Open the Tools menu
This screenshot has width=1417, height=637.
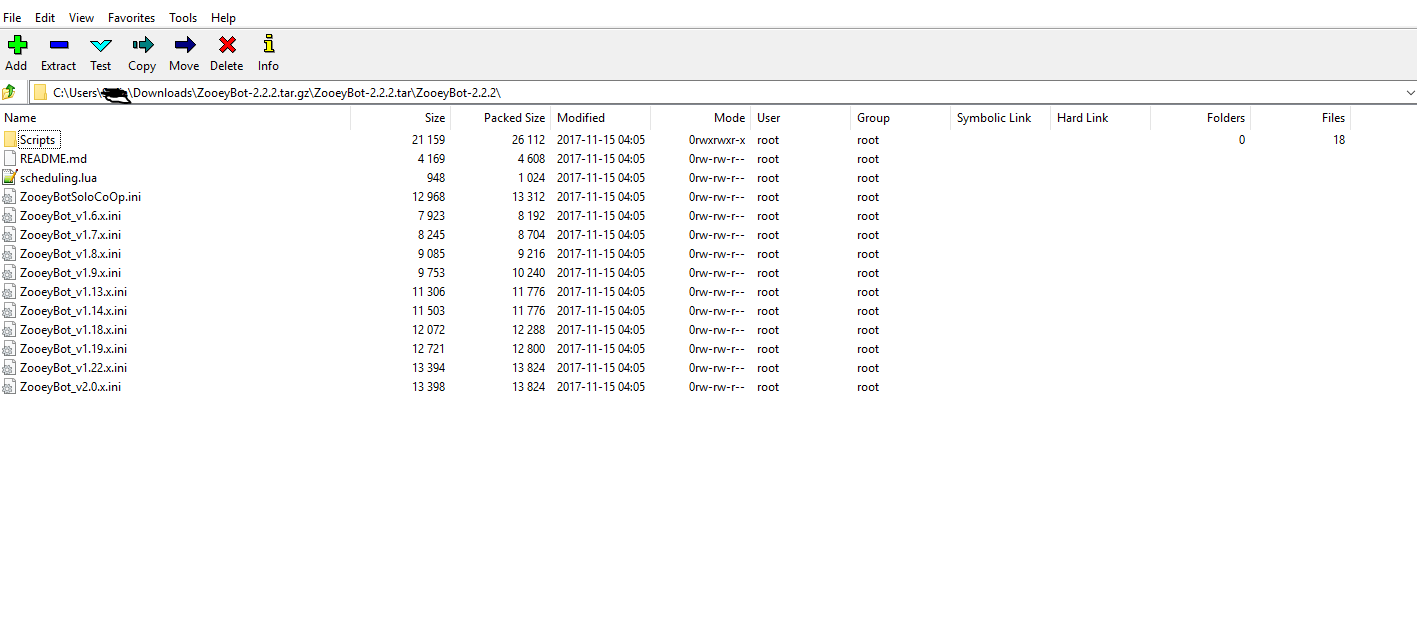pos(183,18)
